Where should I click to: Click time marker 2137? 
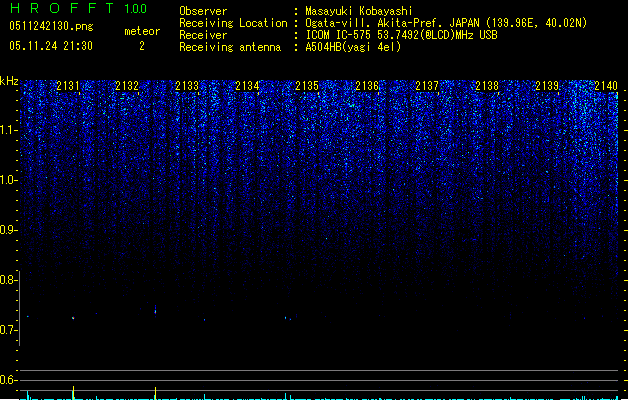coord(427,86)
